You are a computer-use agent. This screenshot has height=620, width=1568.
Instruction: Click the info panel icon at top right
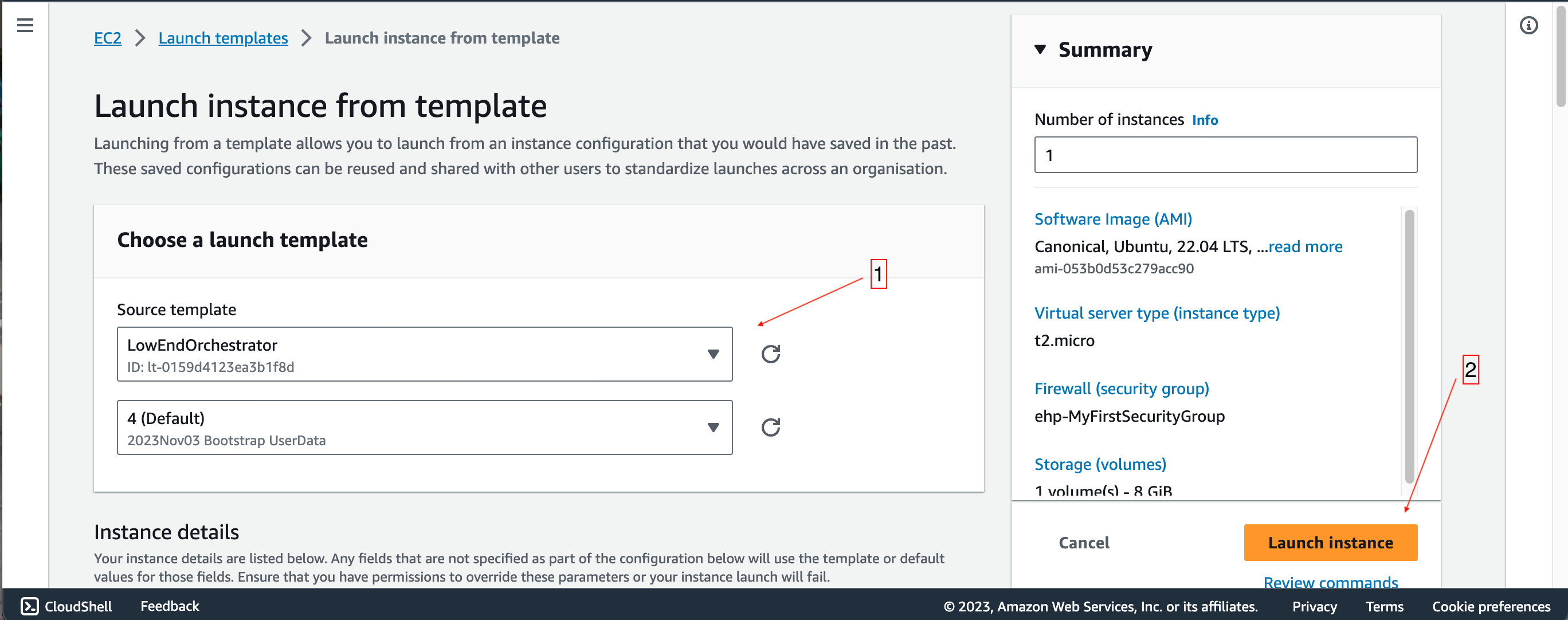(x=1528, y=26)
